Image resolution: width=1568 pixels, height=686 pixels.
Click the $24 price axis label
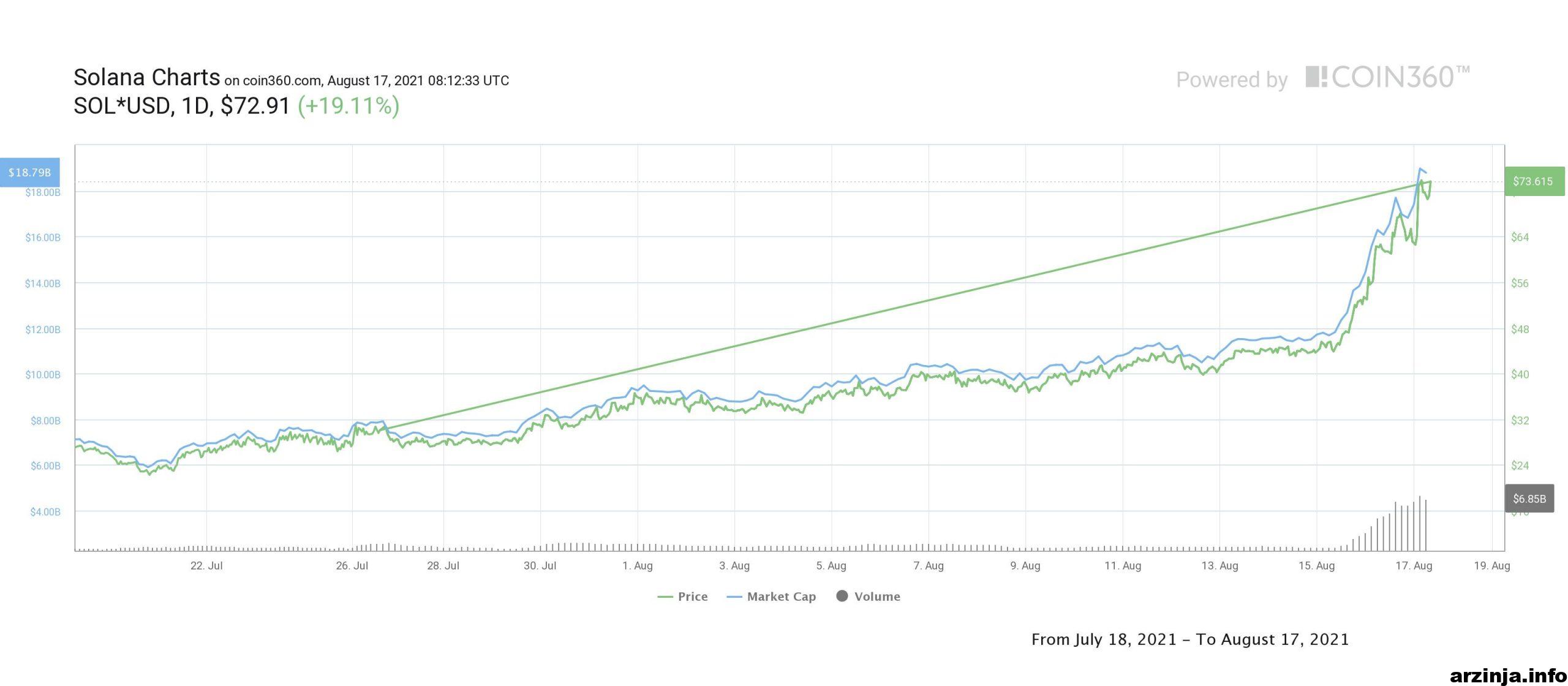tap(1520, 466)
